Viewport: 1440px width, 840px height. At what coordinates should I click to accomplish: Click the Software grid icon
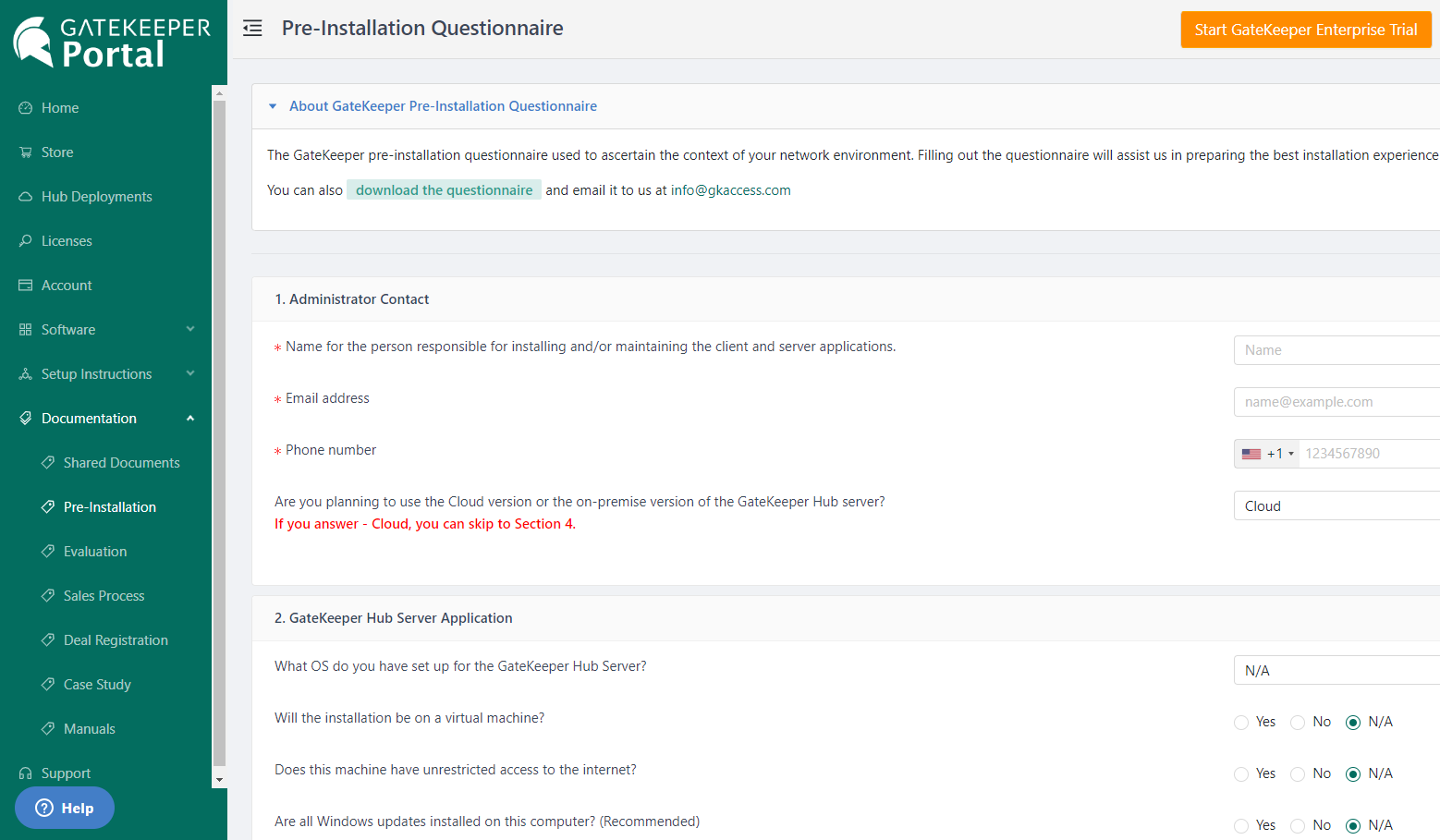point(25,329)
